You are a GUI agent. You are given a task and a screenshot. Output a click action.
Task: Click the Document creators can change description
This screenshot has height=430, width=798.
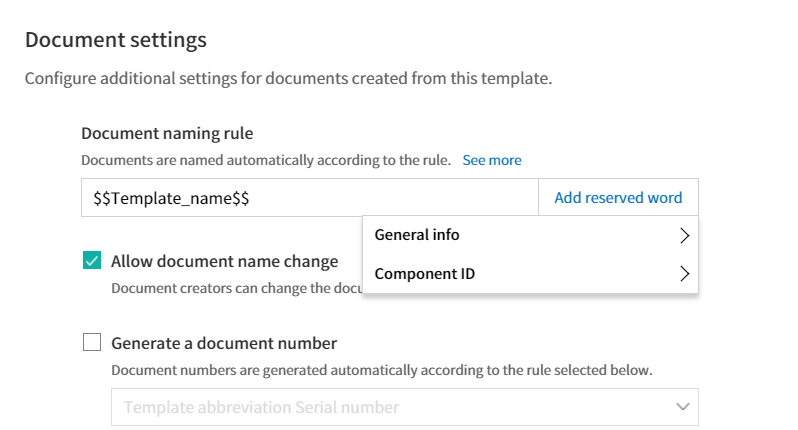pos(237,288)
